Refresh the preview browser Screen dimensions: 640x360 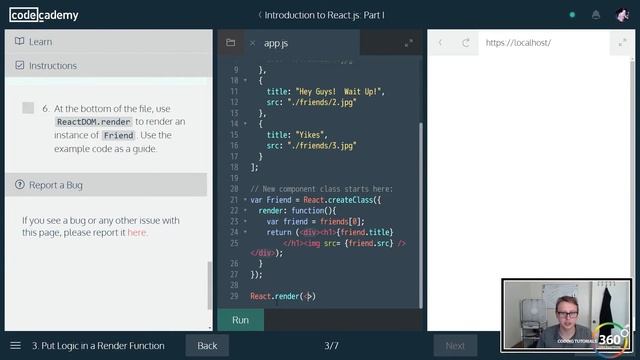coord(466,42)
